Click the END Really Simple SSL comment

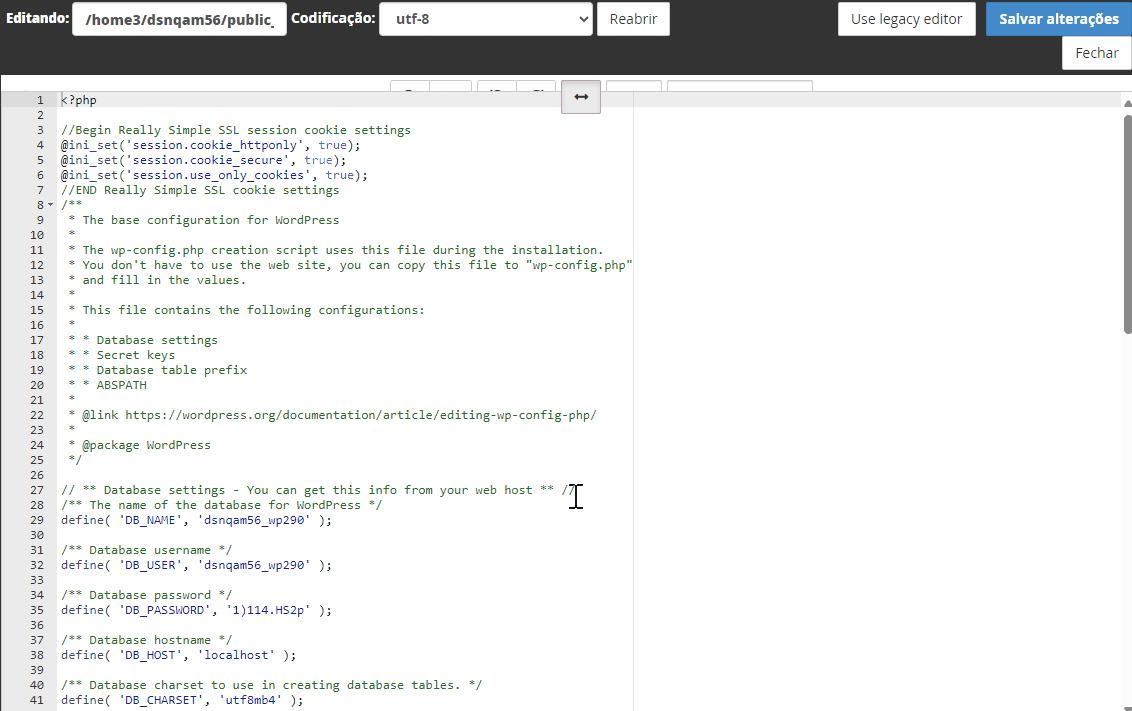point(200,191)
